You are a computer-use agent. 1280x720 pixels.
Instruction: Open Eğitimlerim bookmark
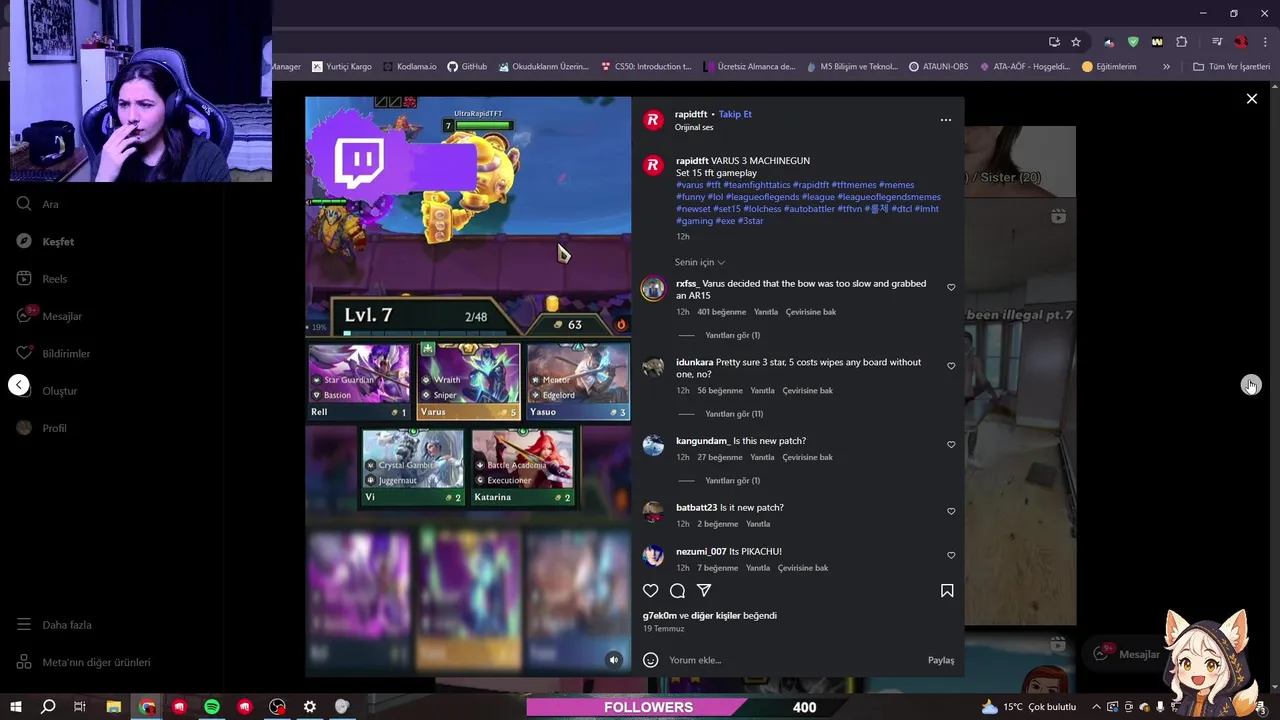(1109, 67)
